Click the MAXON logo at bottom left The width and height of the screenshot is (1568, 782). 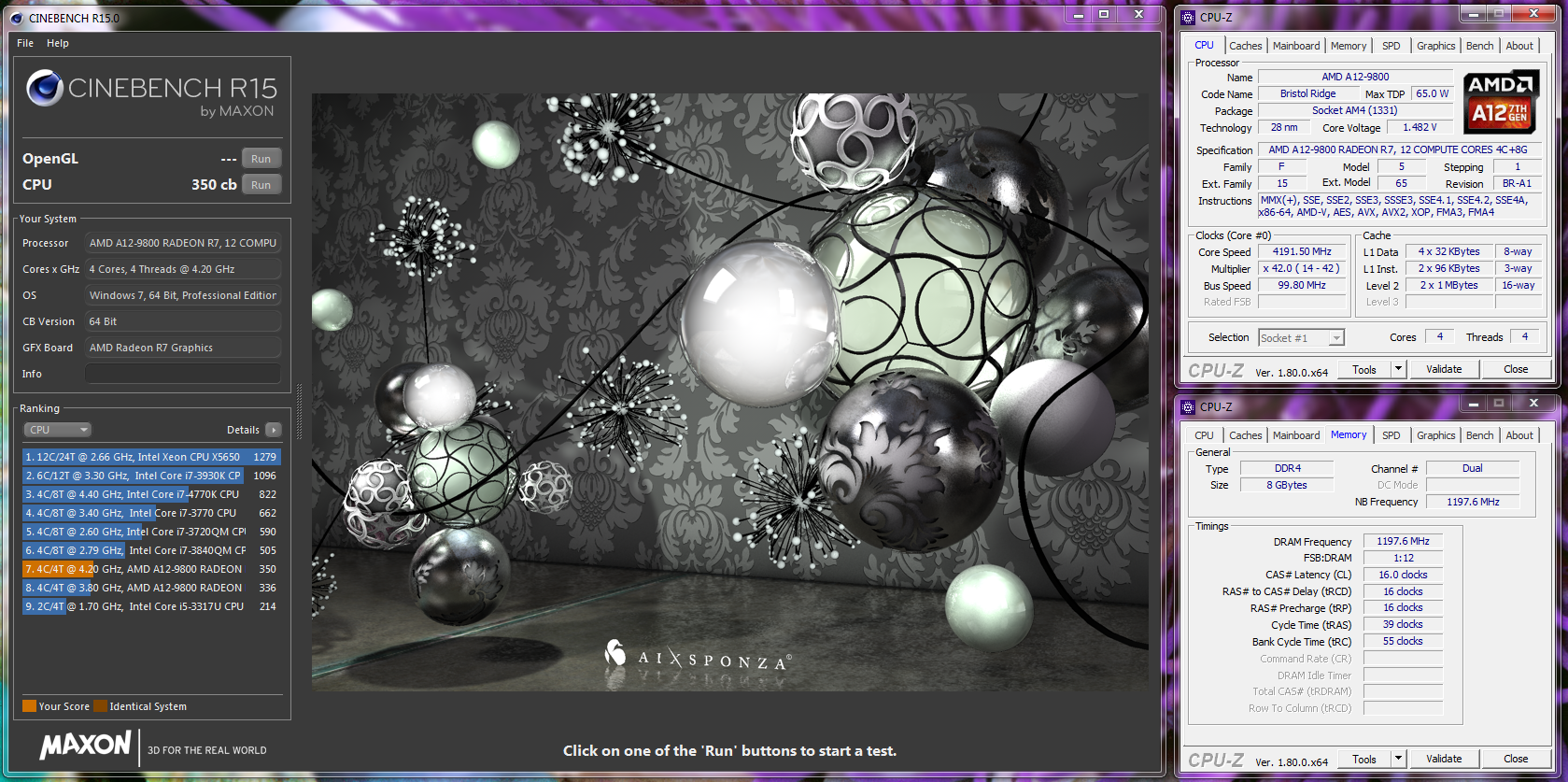[85, 746]
